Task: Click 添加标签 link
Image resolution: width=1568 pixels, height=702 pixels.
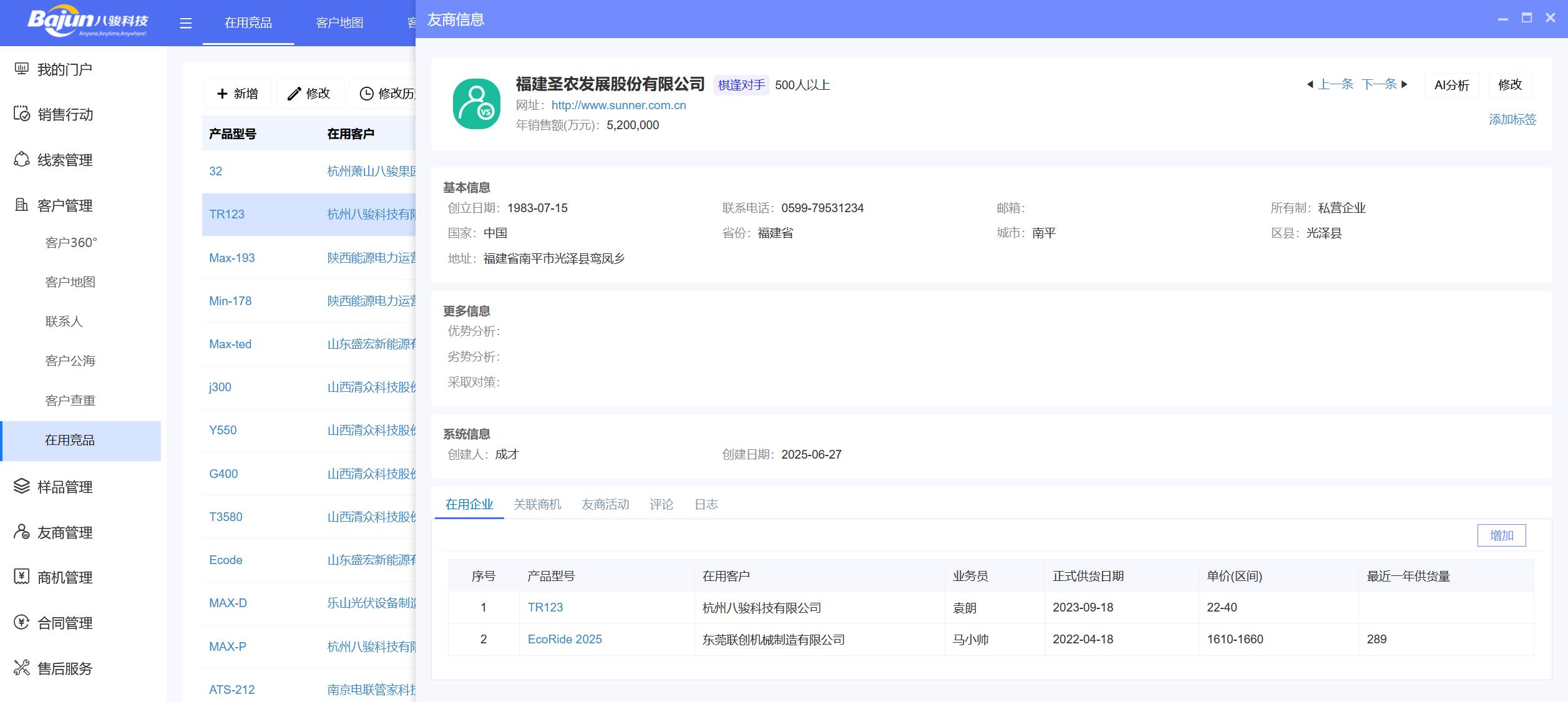Action: pos(1512,119)
